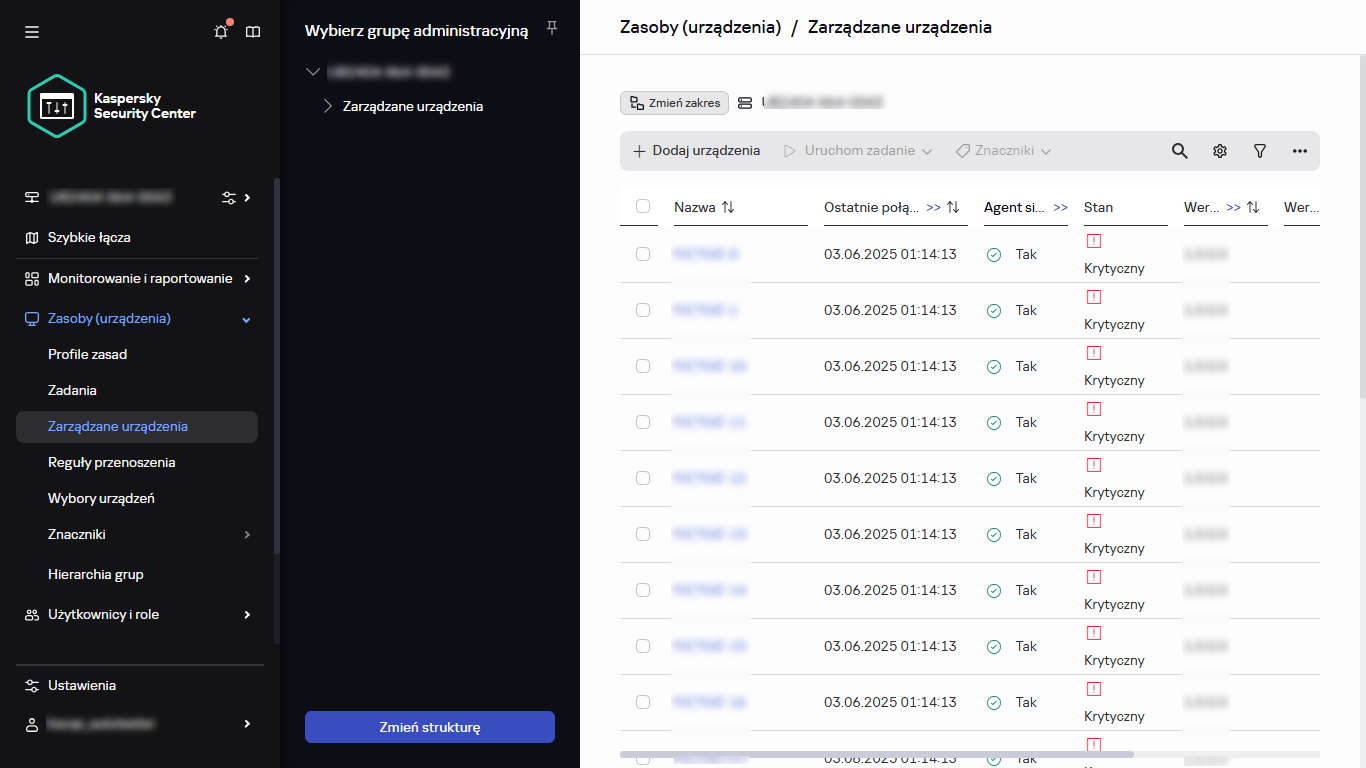The height and width of the screenshot is (768, 1366).
Task: Expand the Użytkownicy i role sidebar section
Action: click(x=103, y=614)
